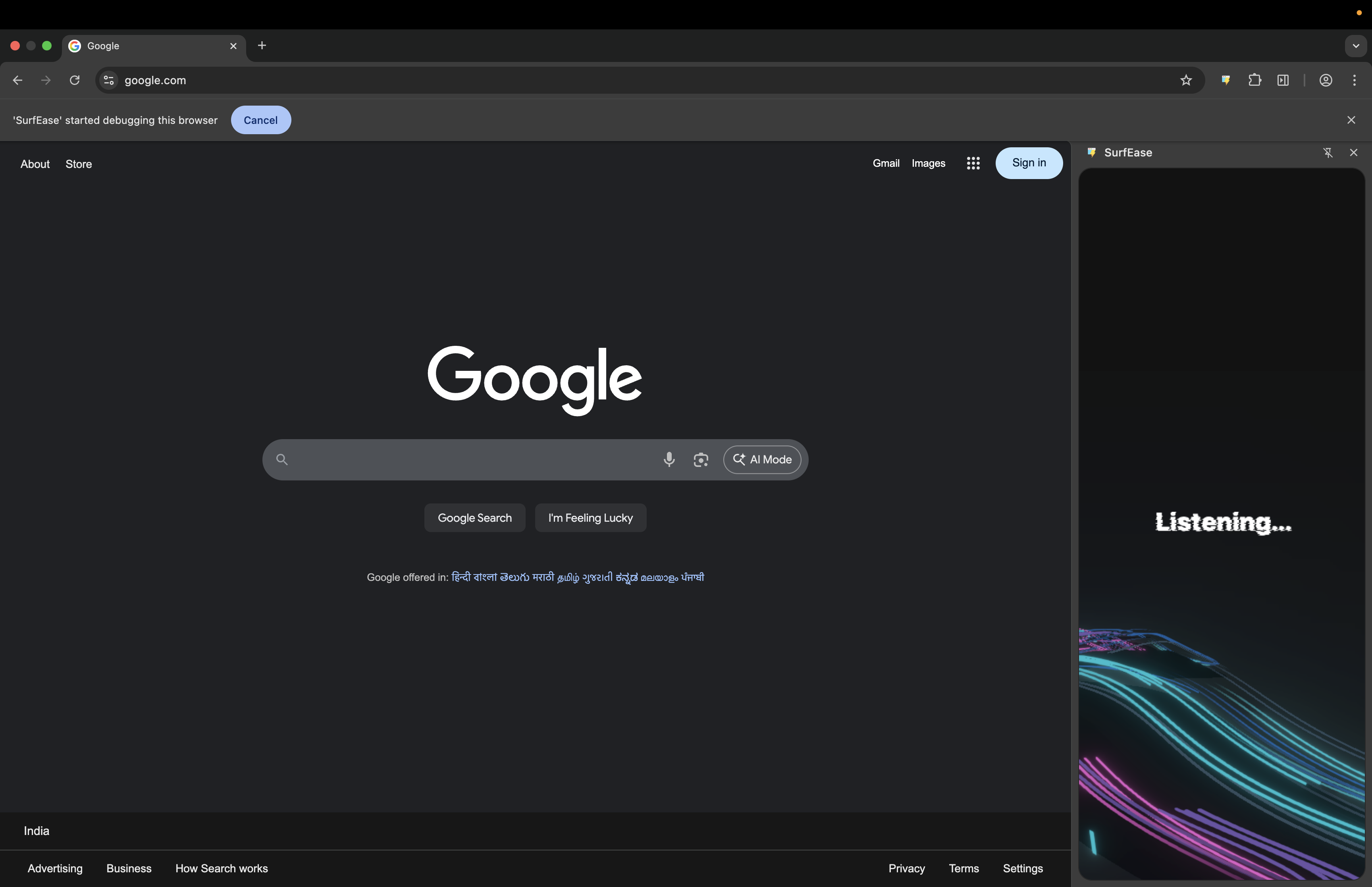Cancel SurfEase debugging session
This screenshot has width=1372, height=887.
tap(260, 120)
